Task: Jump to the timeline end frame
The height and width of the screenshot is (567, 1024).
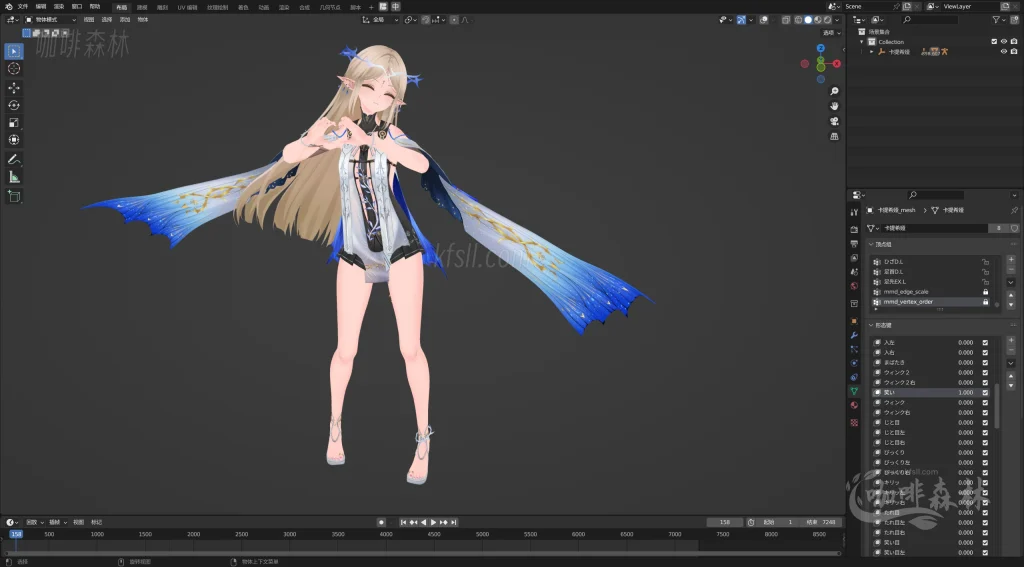Action: coord(454,523)
